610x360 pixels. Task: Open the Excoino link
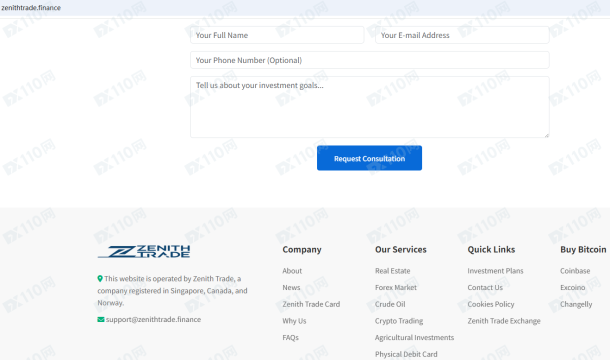pos(572,288)
